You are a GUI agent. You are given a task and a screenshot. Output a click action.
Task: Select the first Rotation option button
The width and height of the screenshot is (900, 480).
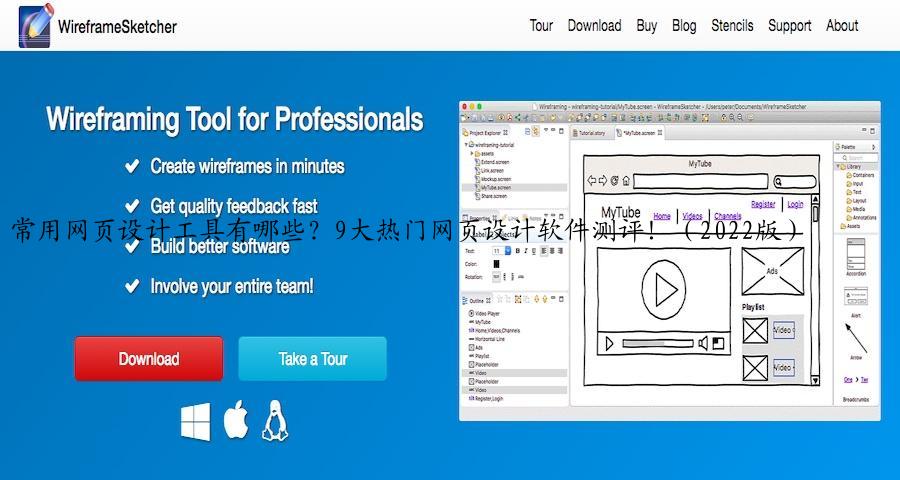pos(496,277)
